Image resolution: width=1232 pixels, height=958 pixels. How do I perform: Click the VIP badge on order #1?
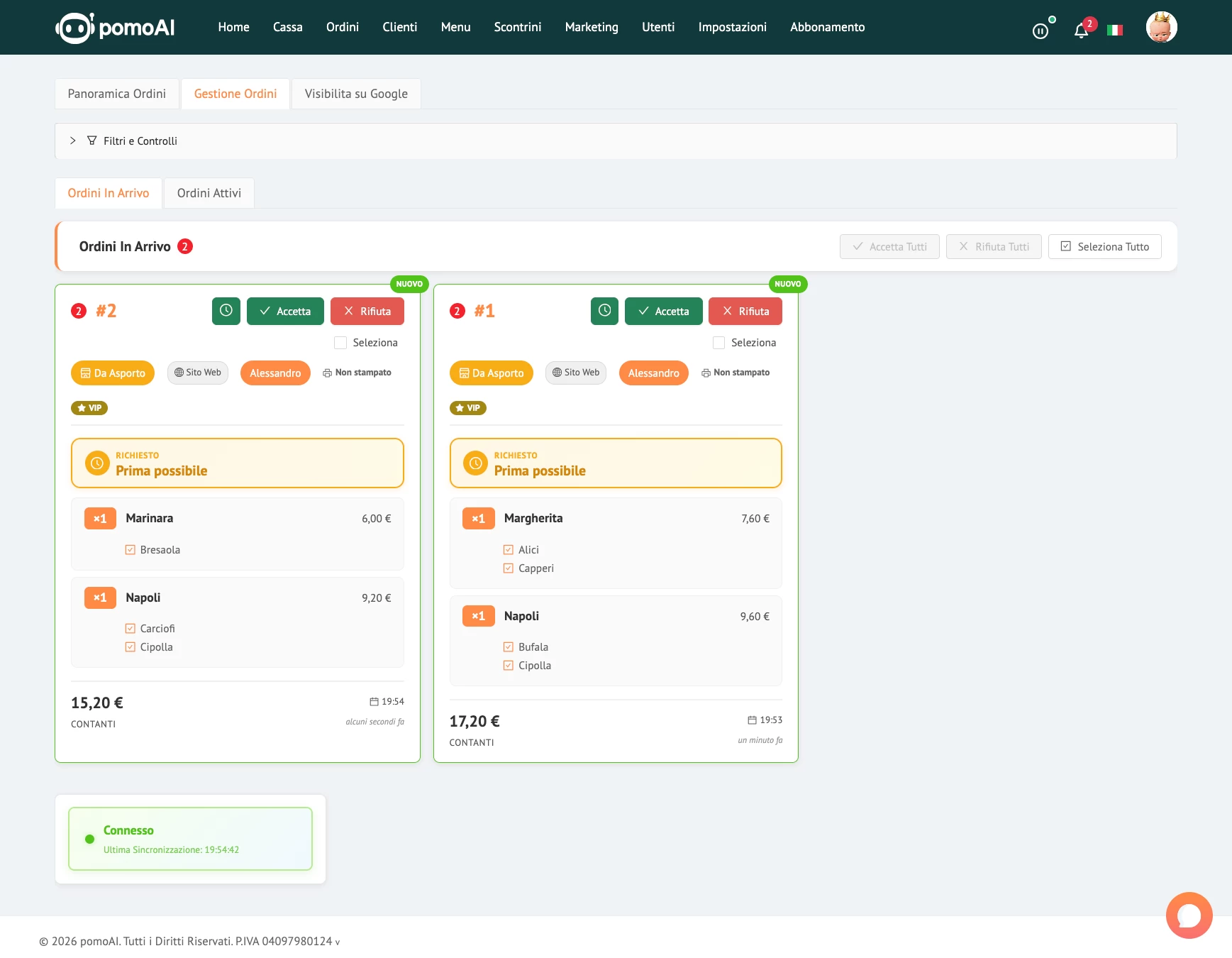[x=468, y=408]
